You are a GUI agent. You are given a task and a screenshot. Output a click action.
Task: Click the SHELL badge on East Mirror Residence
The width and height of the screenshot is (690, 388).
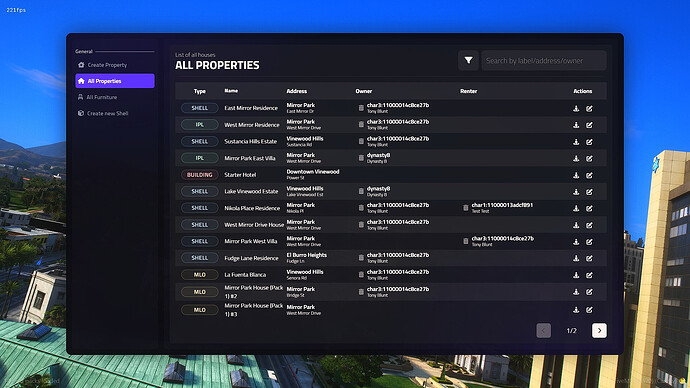[199, 108]
